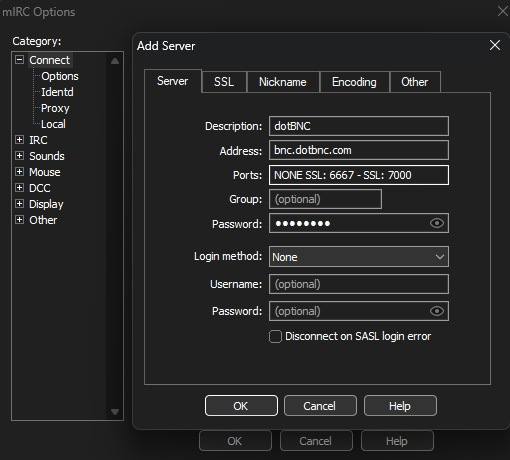
Task: Select the DCC category label
Action: 40,188
